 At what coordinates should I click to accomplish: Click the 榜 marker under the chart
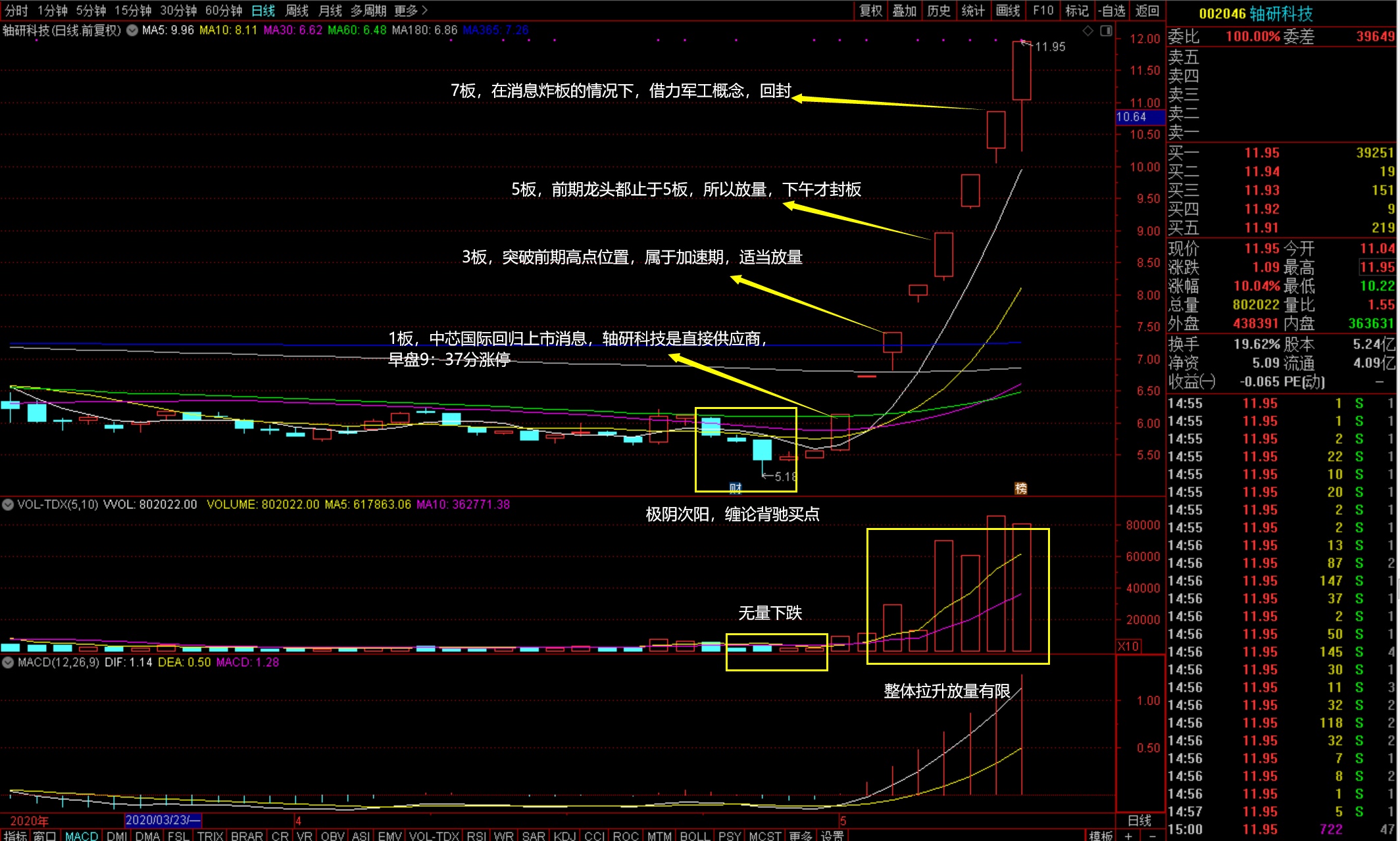click(x=1020, y=488)
